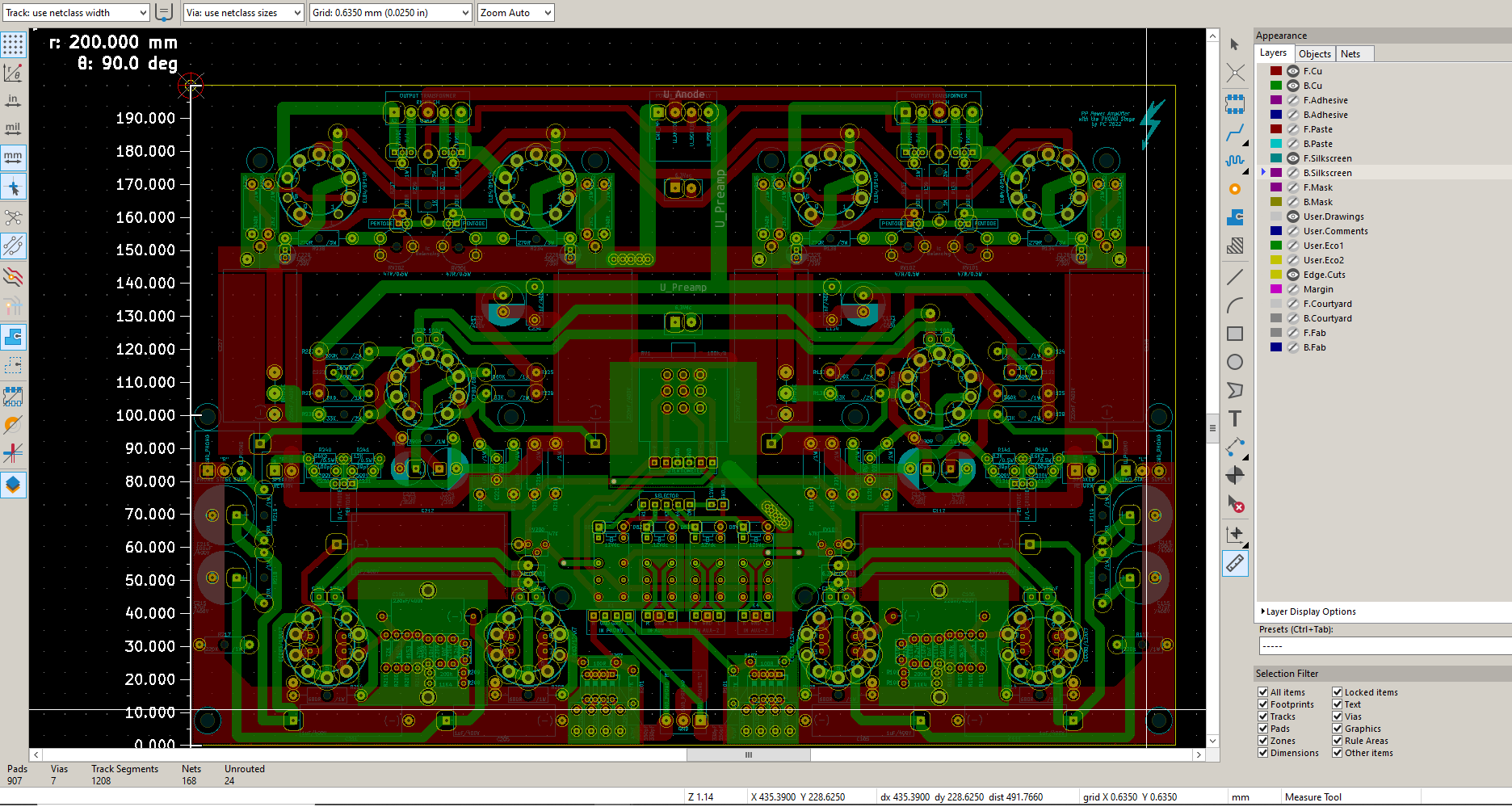
Task: Select the Layers tab
Action: click(1274, 53)
